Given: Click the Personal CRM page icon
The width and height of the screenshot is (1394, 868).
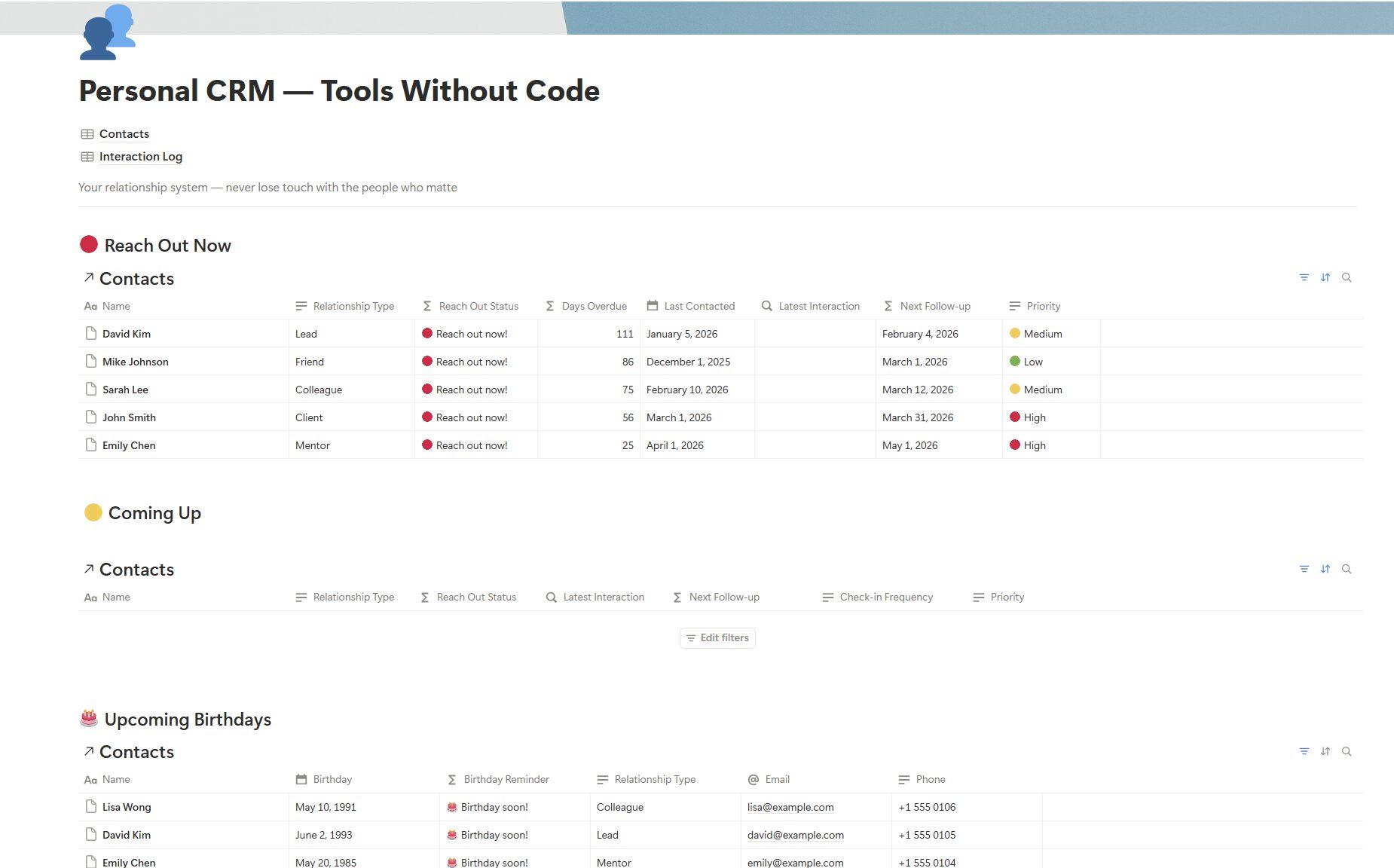Looking at the screenshot, I should pos(108,32).
